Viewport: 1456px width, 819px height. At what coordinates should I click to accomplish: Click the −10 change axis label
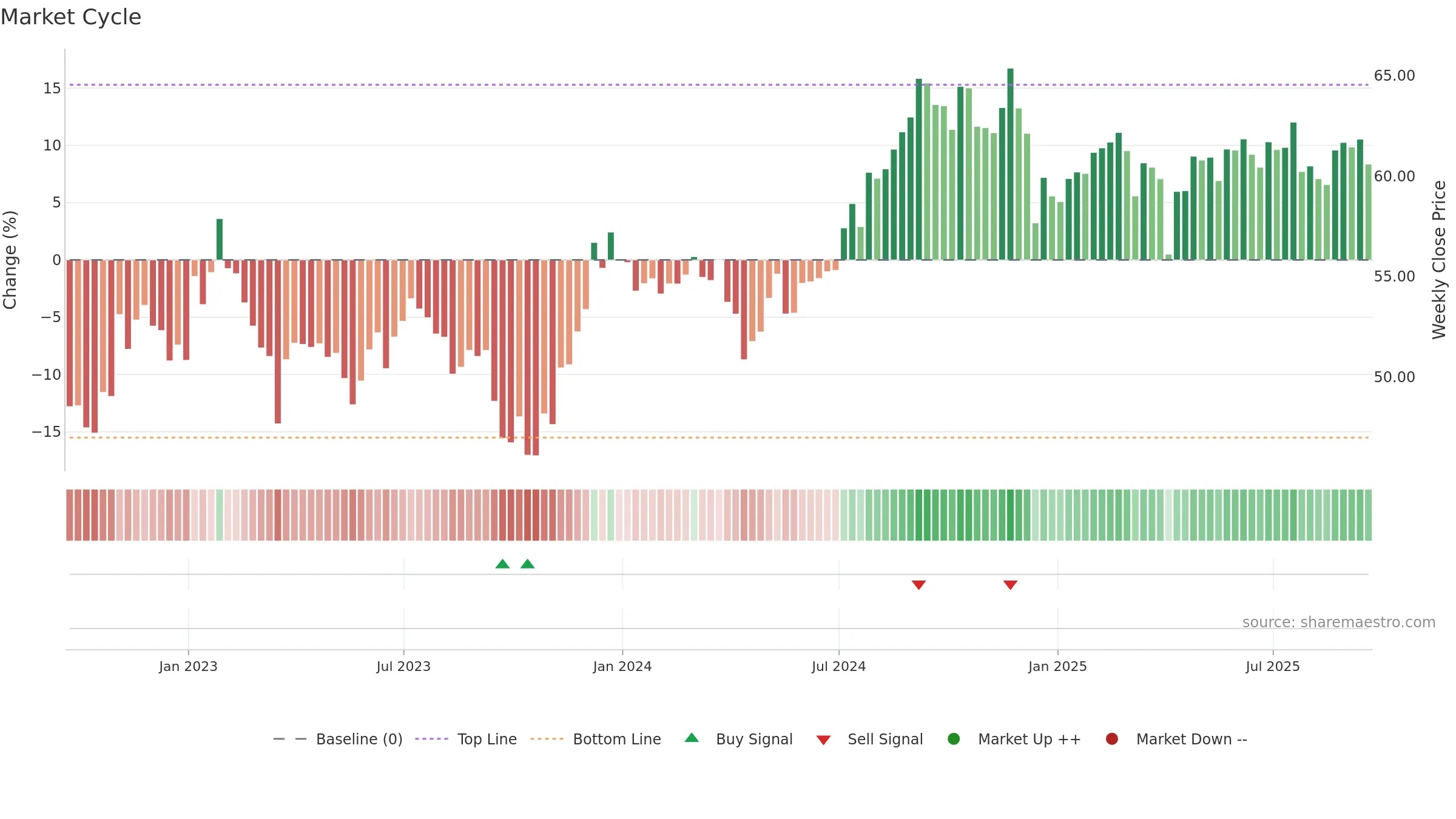click(x=47, y=374)
